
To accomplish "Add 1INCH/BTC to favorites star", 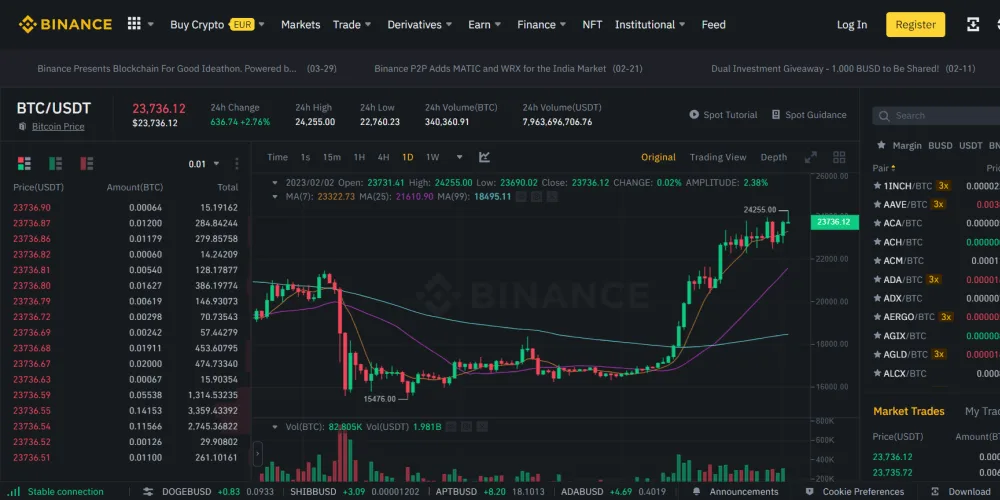I will click(877, 186).
